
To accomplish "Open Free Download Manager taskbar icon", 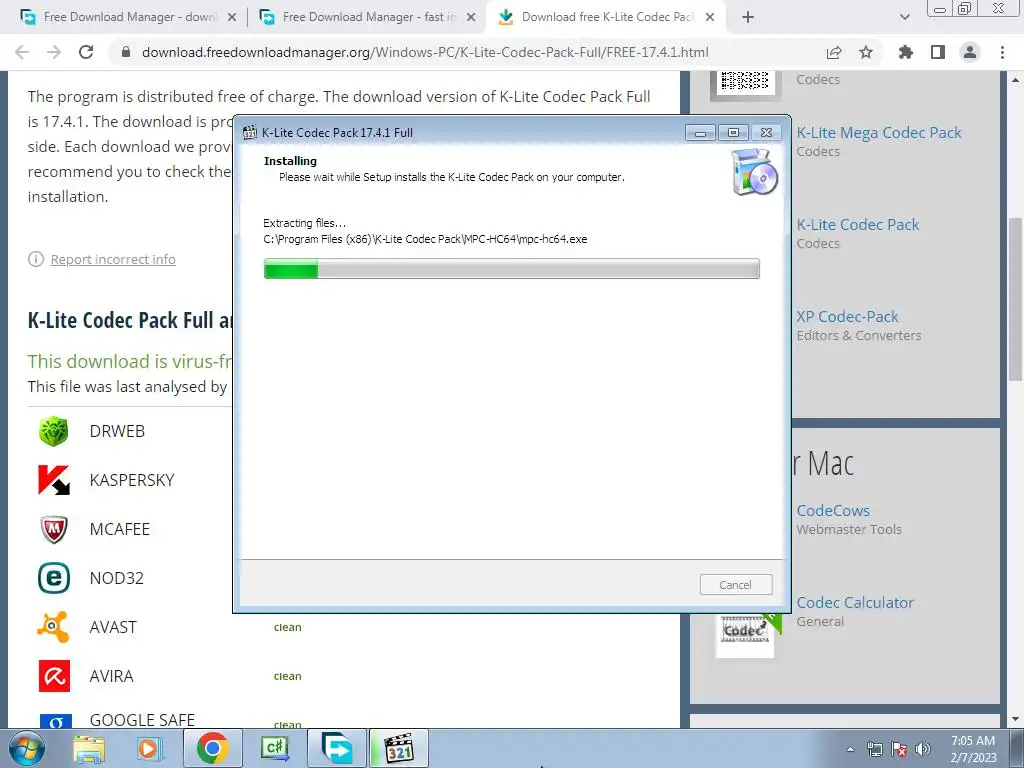I will coord(336,748).
